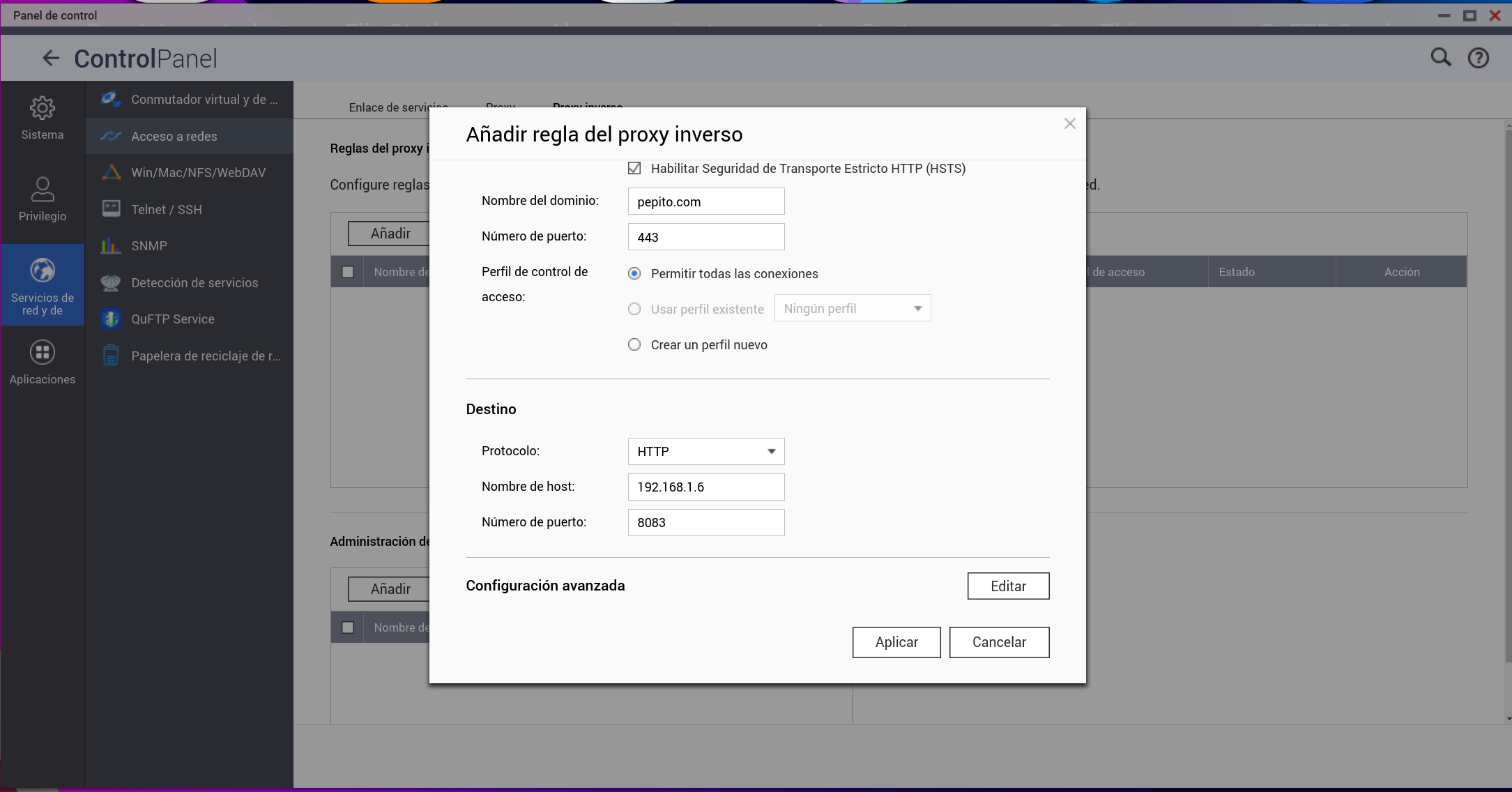Select the QuFTP Service icon

coord(112,319)
